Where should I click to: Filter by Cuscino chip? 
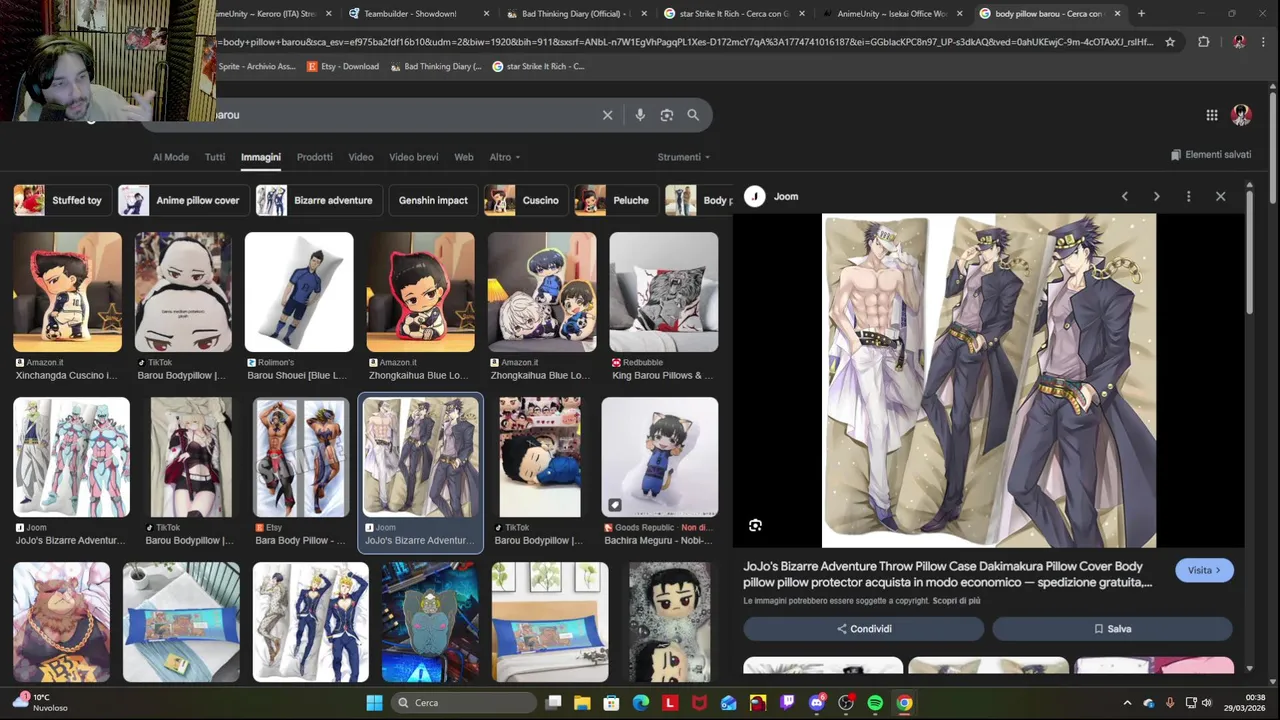tap(526, 200)
